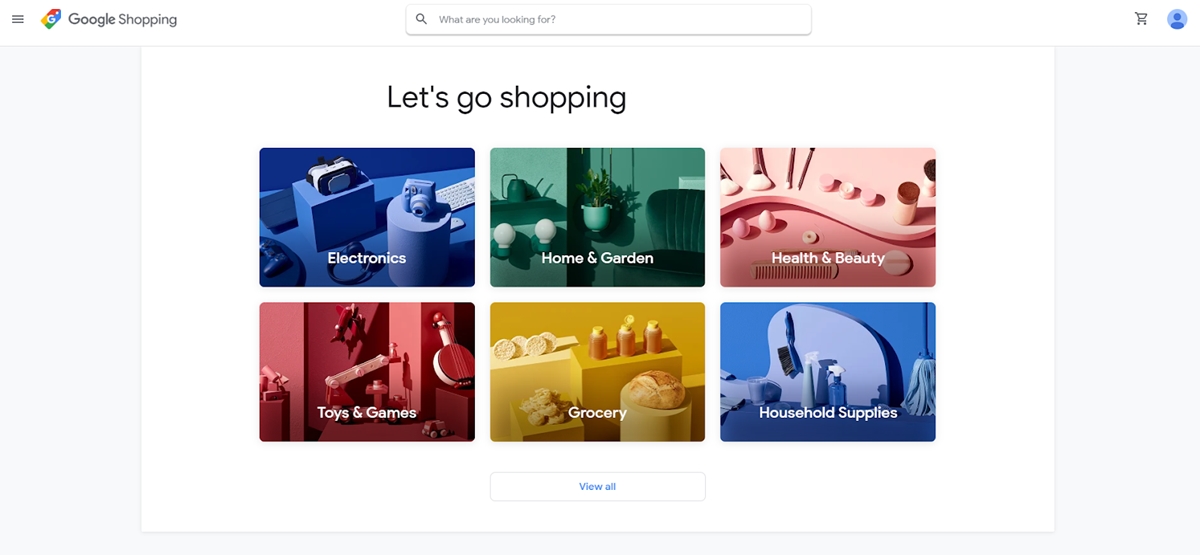
Task: Click the magnifier search icon
Action: 421,19
